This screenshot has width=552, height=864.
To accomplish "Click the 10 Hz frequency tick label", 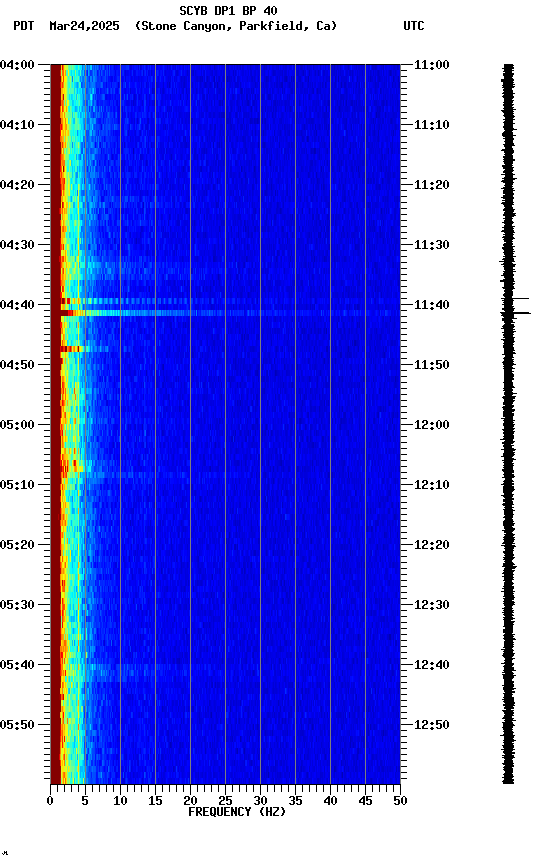I will [120, 801].
